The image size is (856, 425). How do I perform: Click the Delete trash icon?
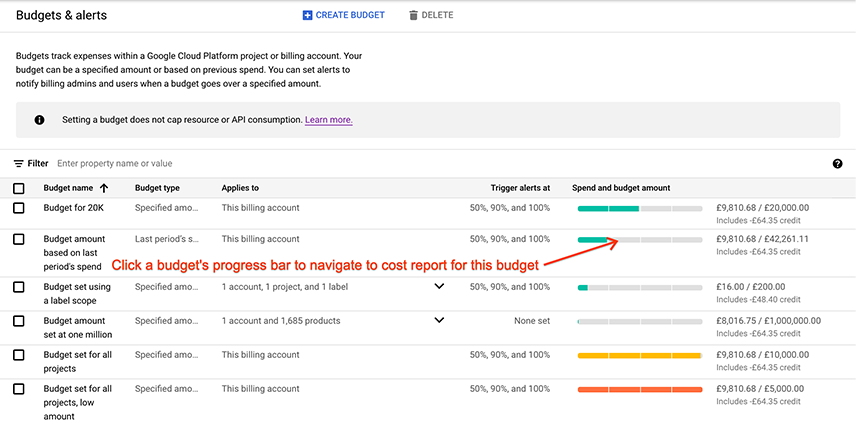pos(413,15)
